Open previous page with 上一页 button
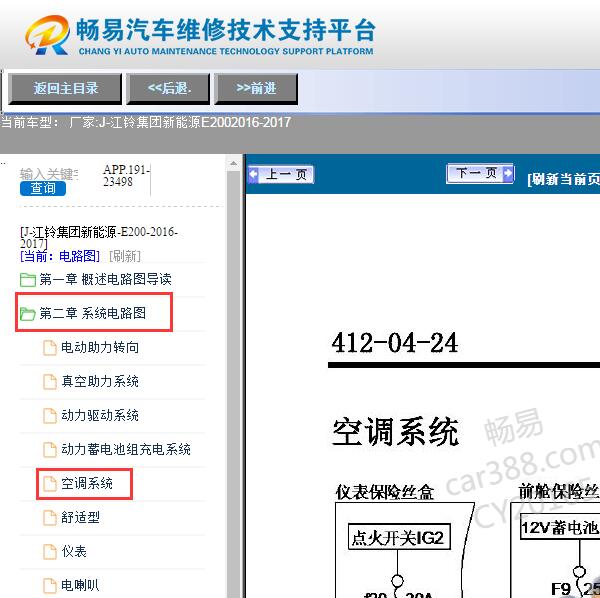600x598 pixels. [x=281, y=174]
